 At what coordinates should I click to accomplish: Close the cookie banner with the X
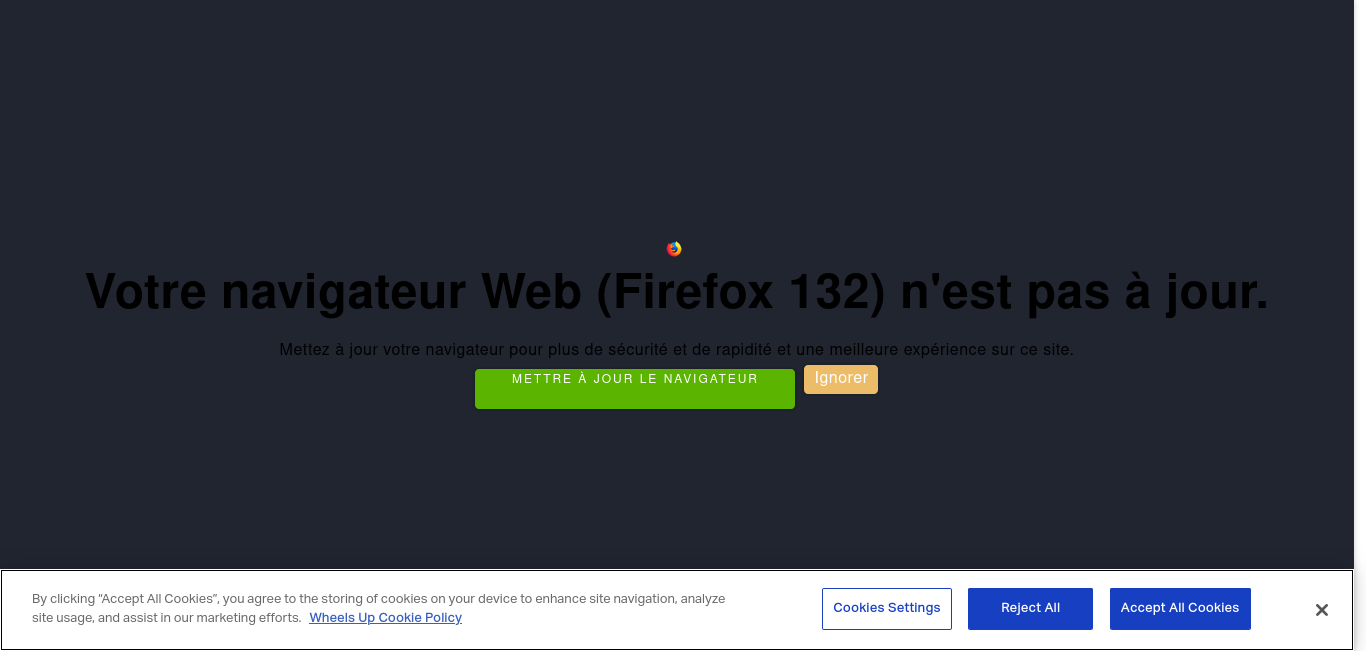click(x=1321, y=610)
